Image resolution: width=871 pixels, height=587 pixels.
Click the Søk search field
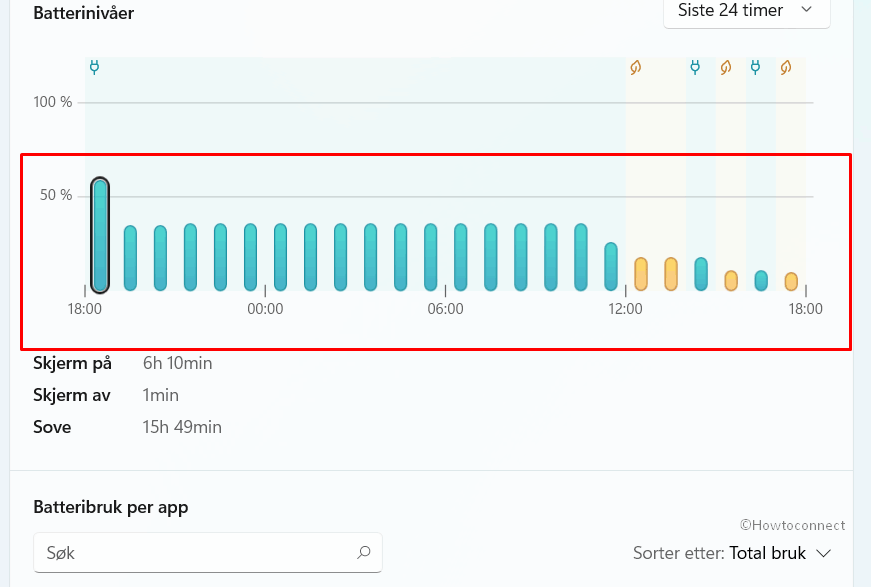[x=195, y=552]
